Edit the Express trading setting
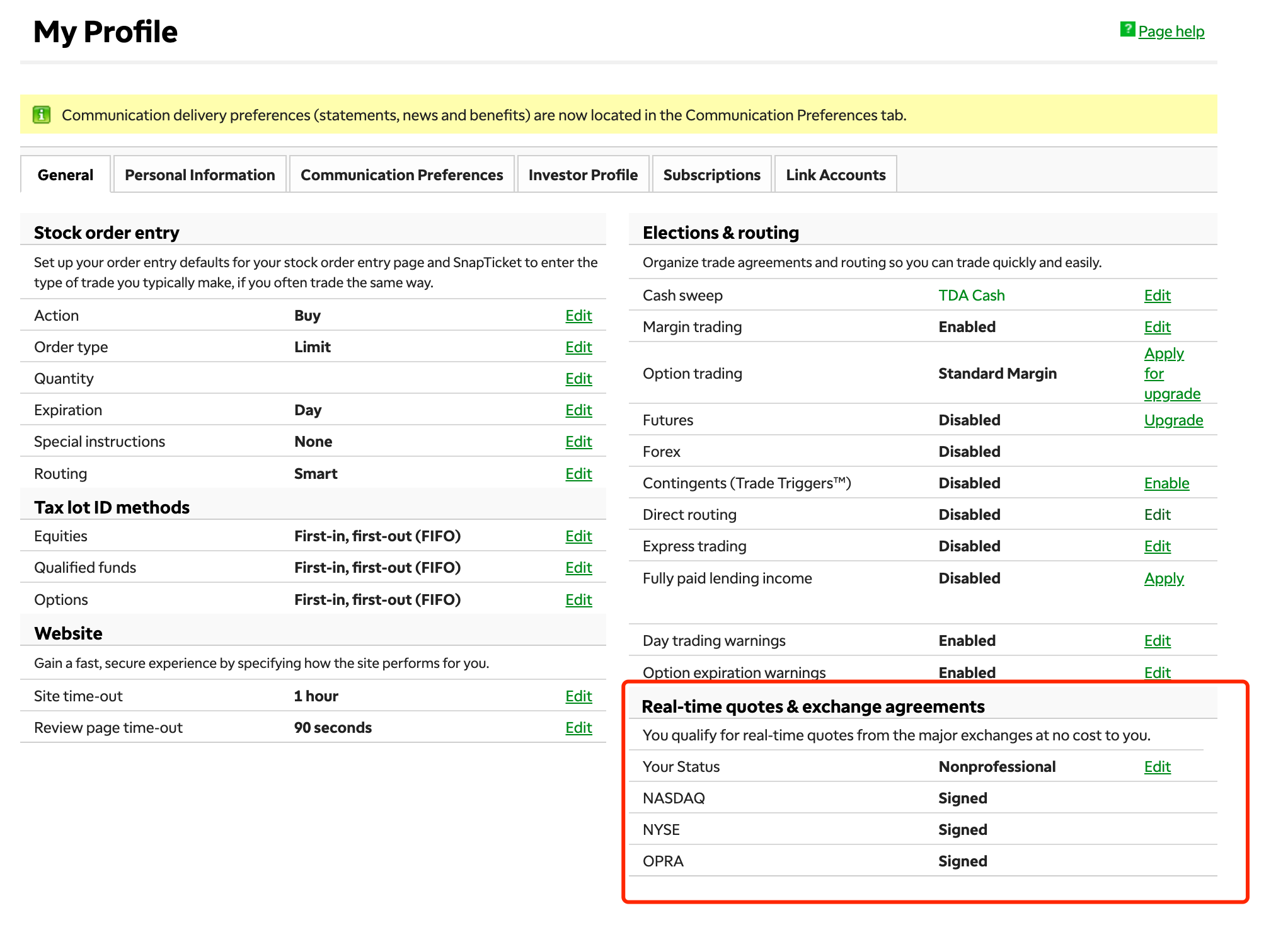The height and width of the screenshot is (925, 1288). coord(1158,546)
